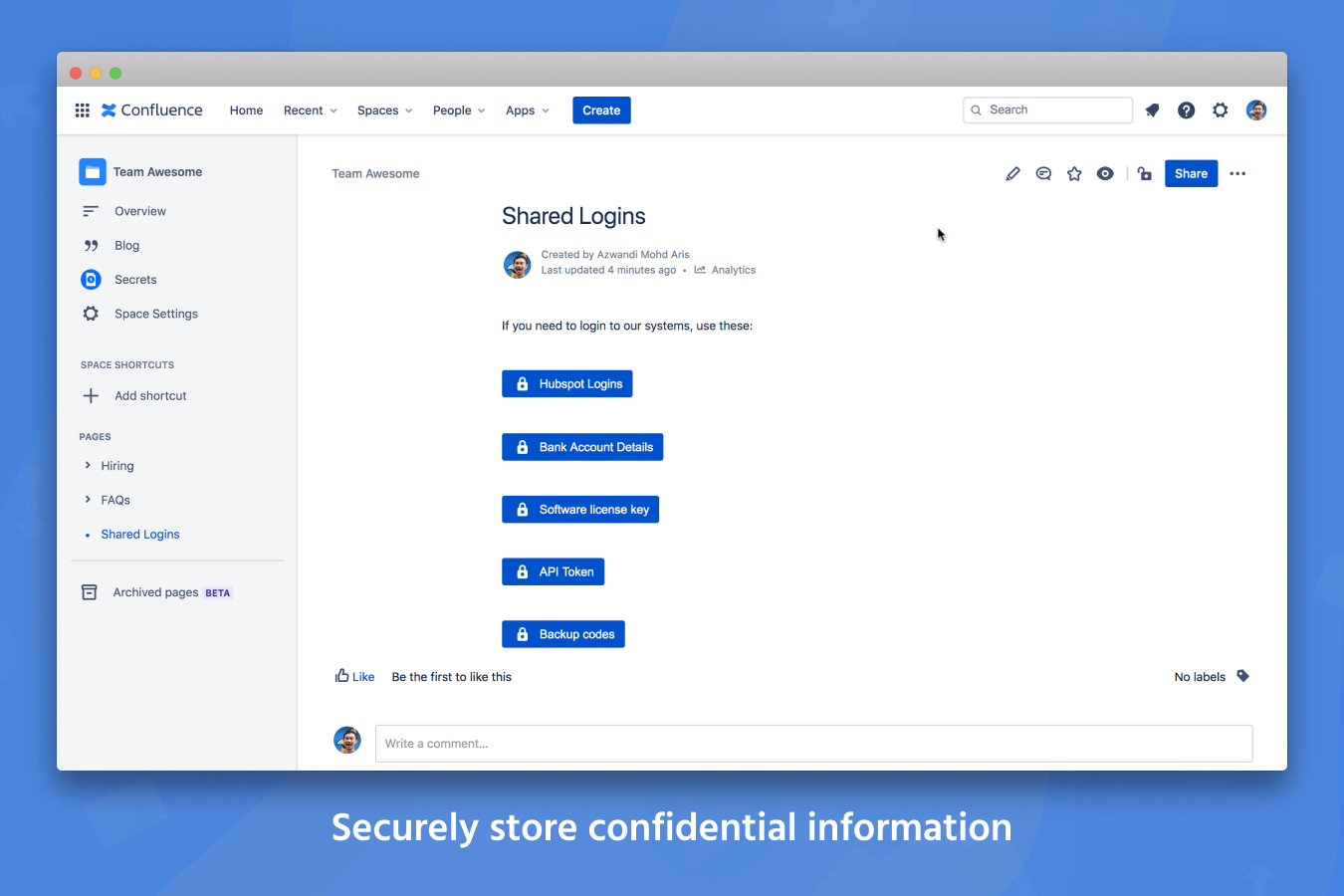This screenshot has height=896, width=1344.
Task: Click the search magnifier icon
Action: coord(977,111)
